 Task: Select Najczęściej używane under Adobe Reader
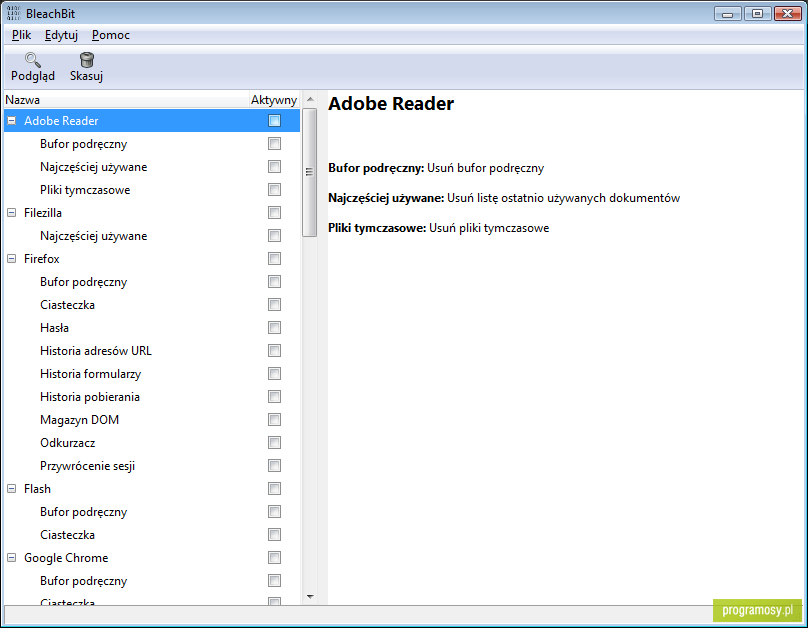152,167
